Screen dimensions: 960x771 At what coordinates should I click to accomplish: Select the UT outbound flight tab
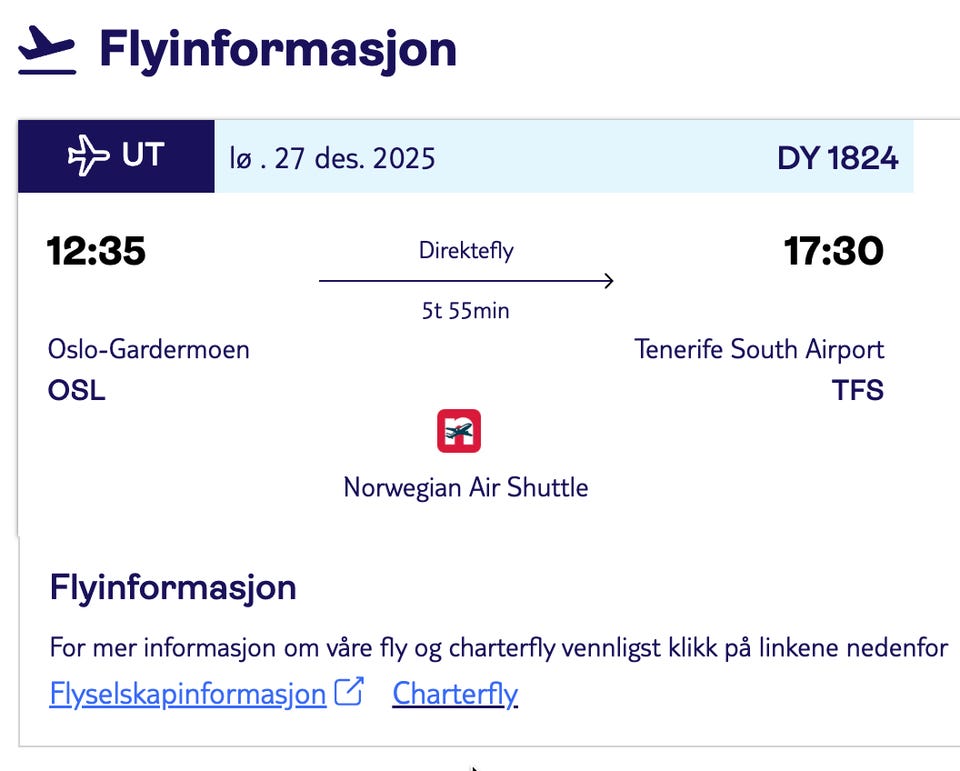(116, 156)
